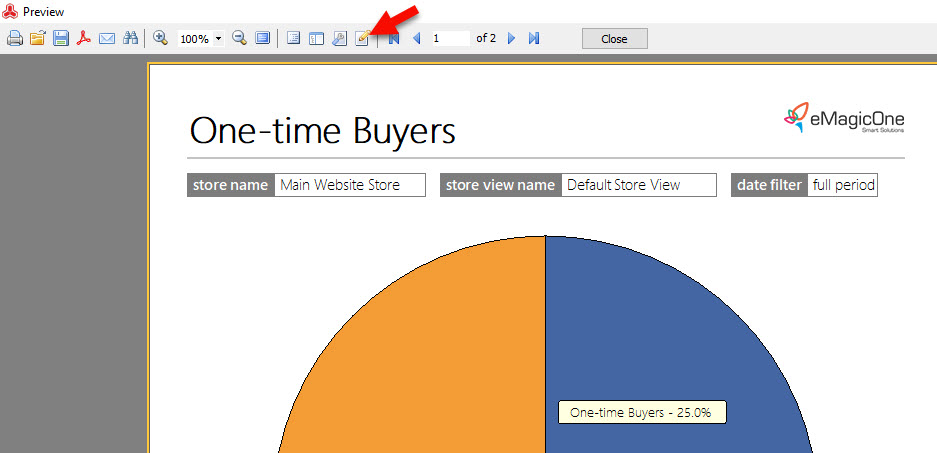Click the store name label

(x=231, y=185)
